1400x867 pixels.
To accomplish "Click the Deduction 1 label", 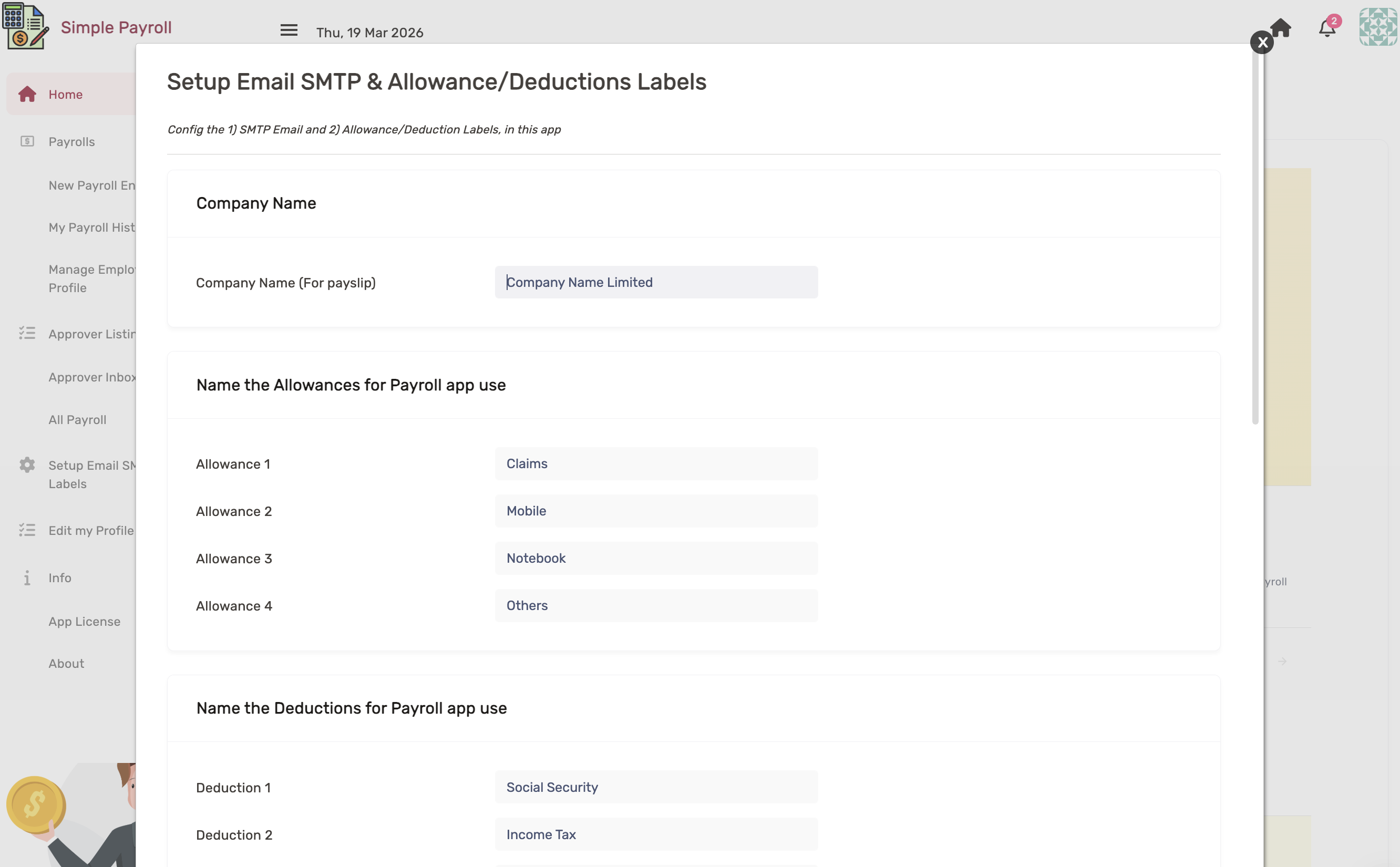I will (x=233, y=787).
